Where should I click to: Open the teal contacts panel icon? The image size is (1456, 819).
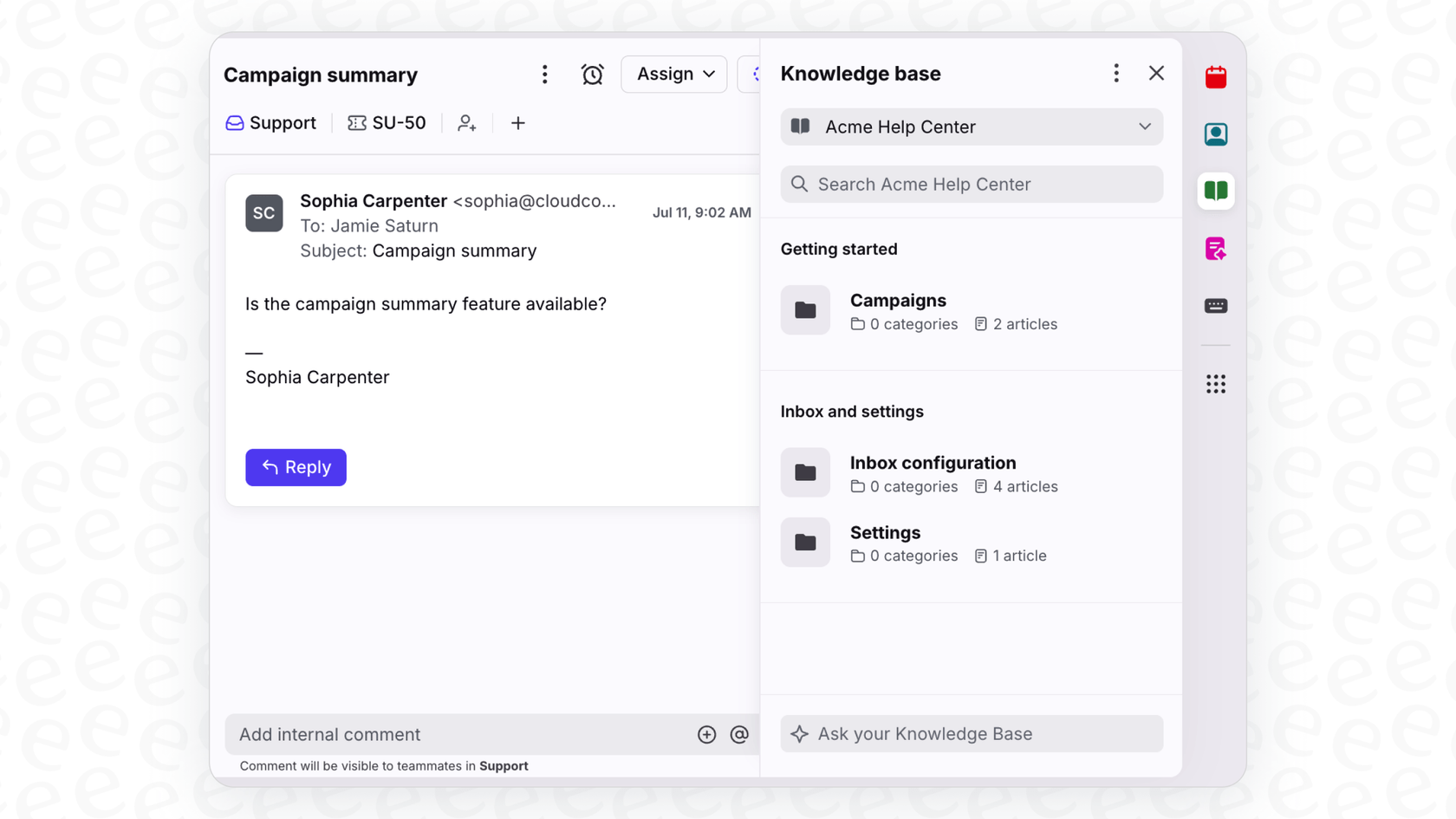[x=1216, y=133]
